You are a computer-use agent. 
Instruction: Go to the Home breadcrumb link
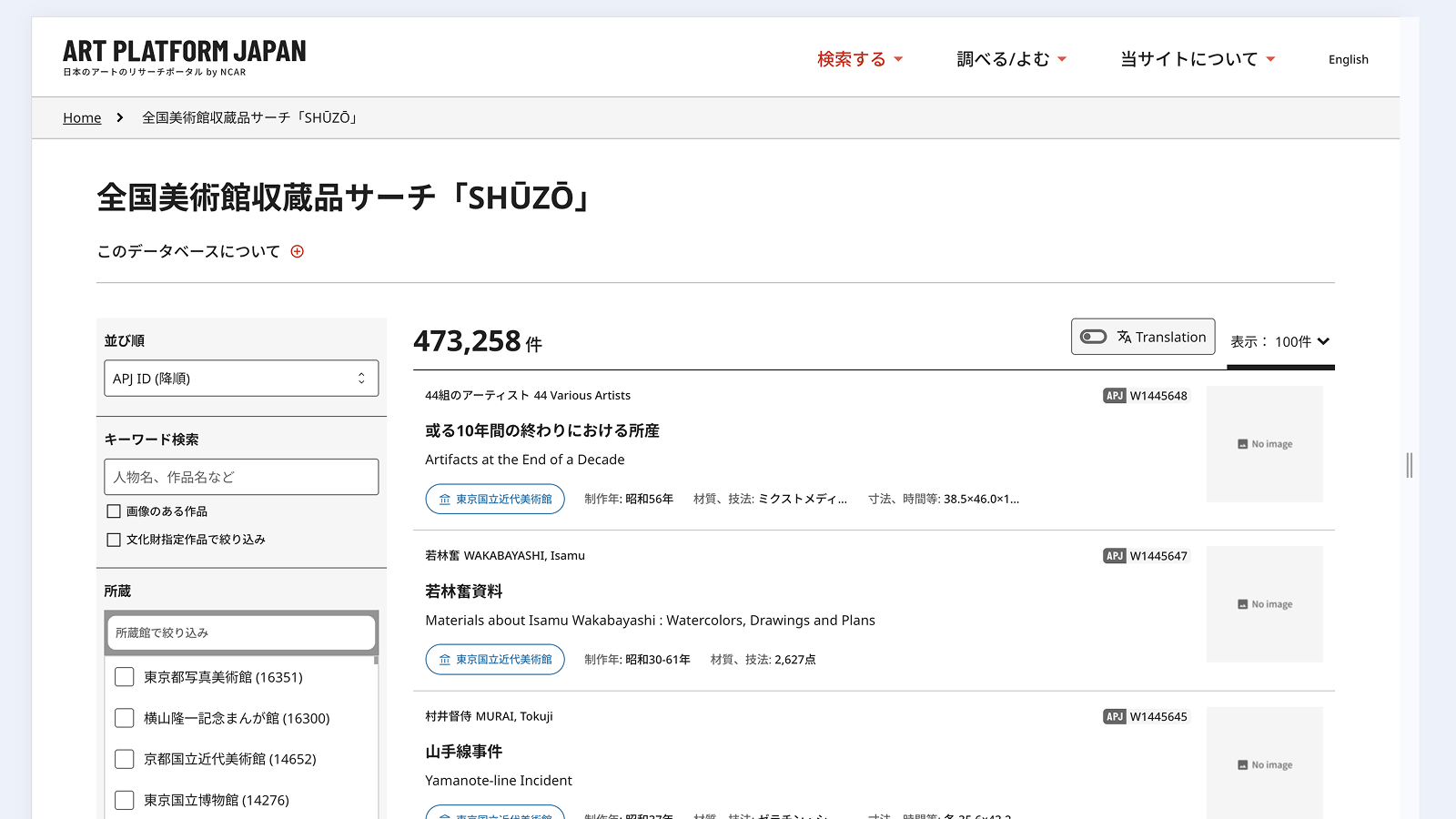click(82, 117)
